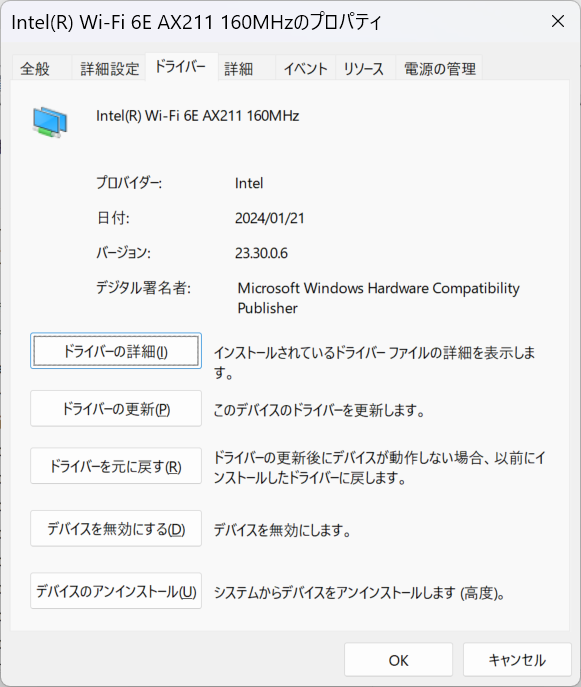Click the system uninstall description text (高度)
581x687 pixels.
pyautogui.click(x=359, y=593)
